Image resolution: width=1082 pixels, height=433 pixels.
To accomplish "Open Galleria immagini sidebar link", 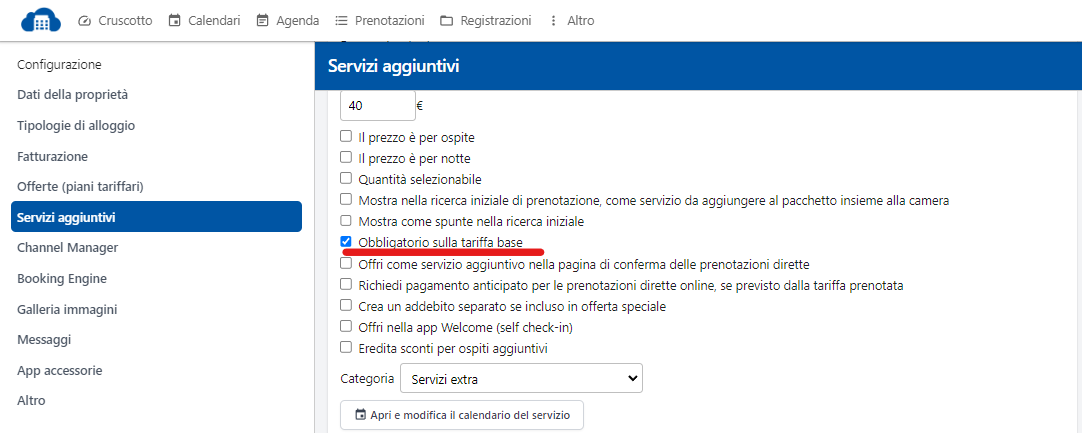I will (x=67, y=309).
